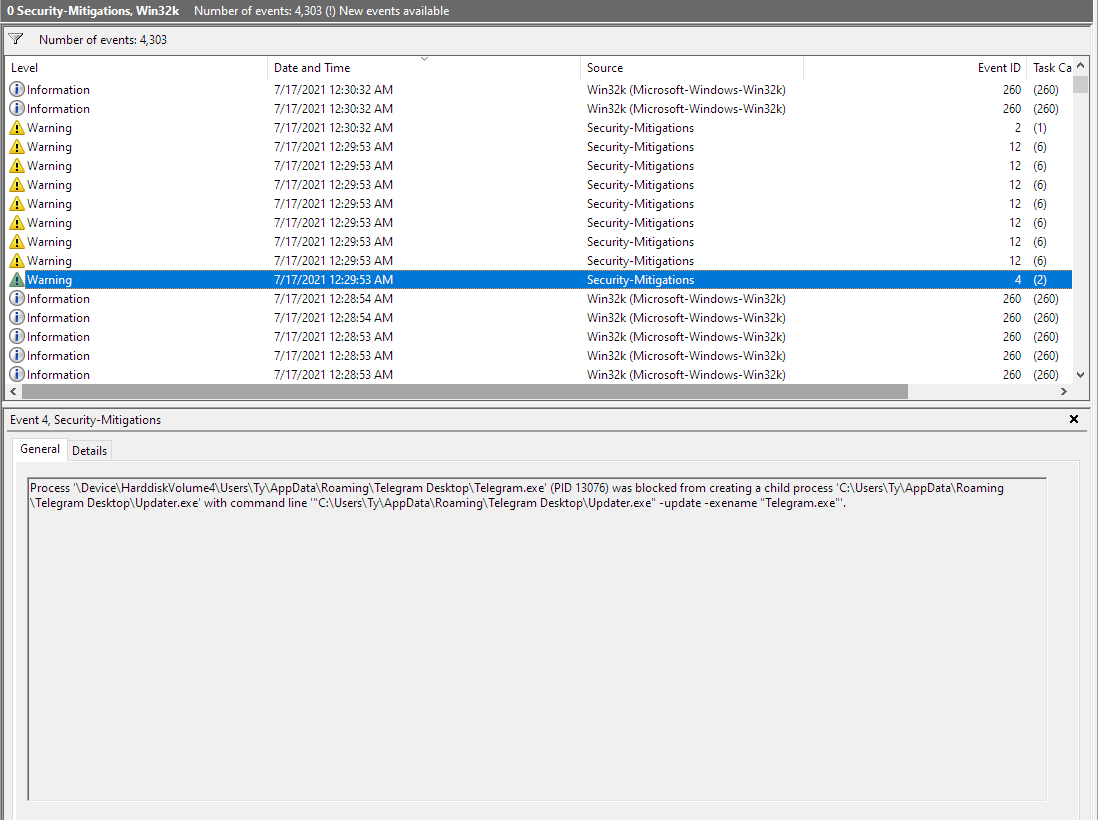Screen dimensions: 1098x820
Task: Click the Information icon beside the 12:28:54 AM event
Action: [15, 298]
